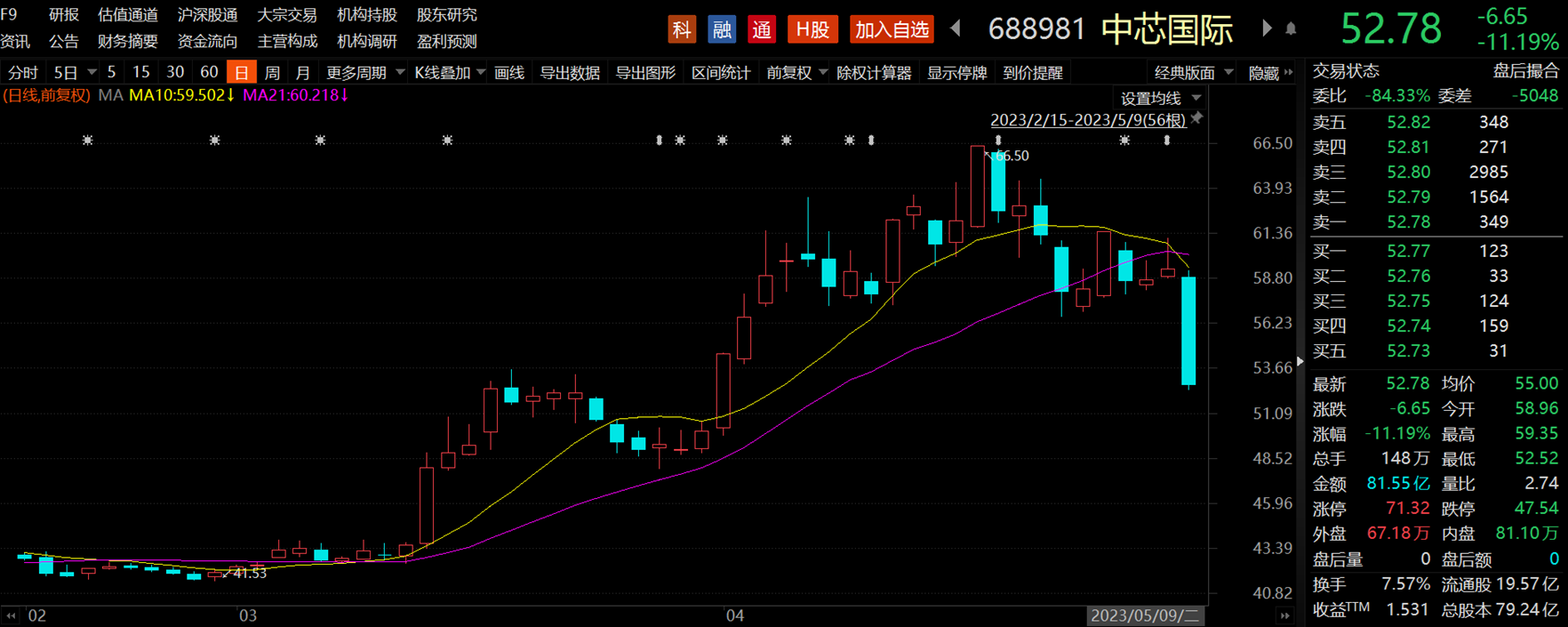This screenshot has height=627, width=1568.
Task: Go to next stock with right arrow
Action: coord(1267,28)
